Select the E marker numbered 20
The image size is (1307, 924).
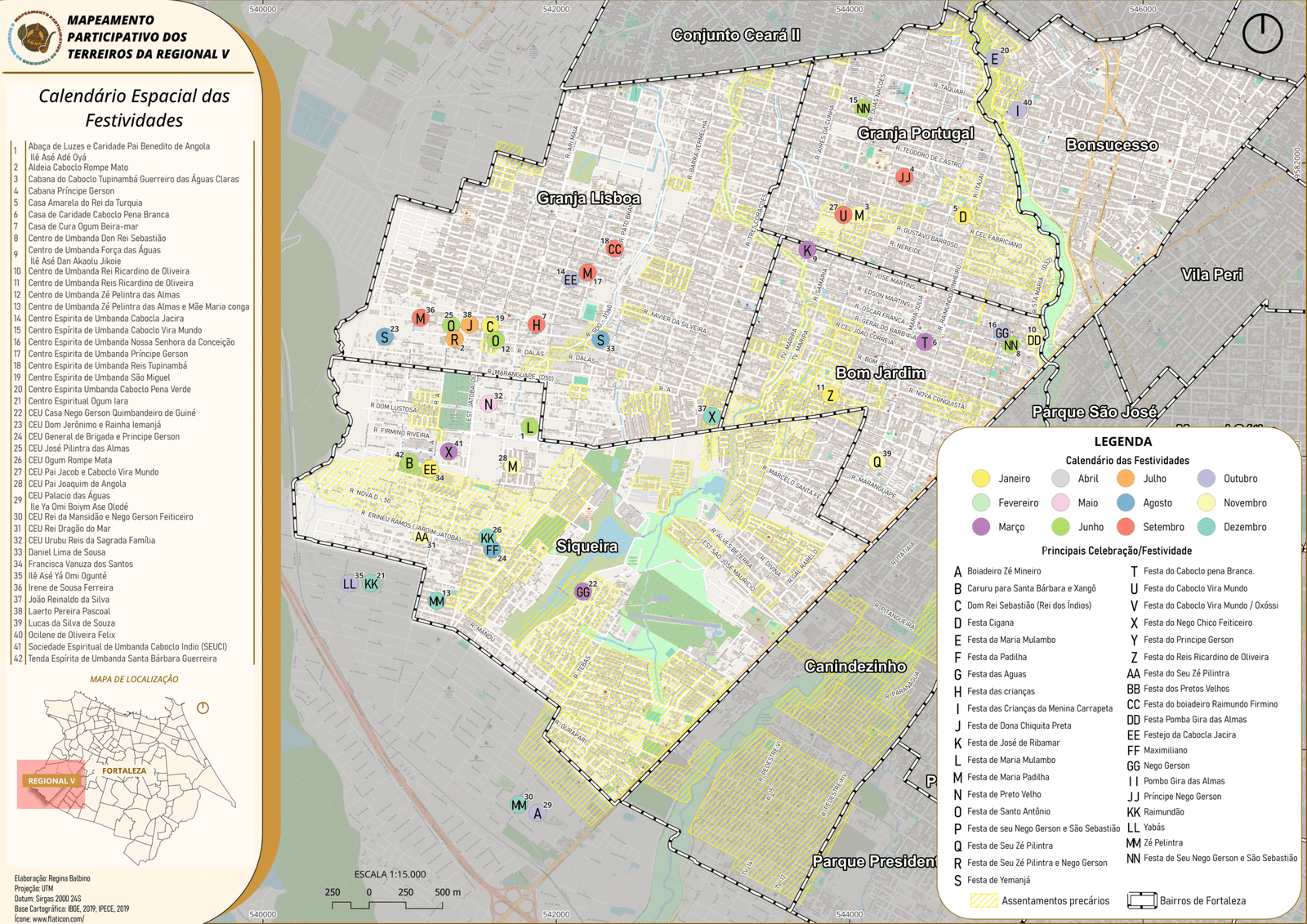pyautogui.click(x=994, y=59)
